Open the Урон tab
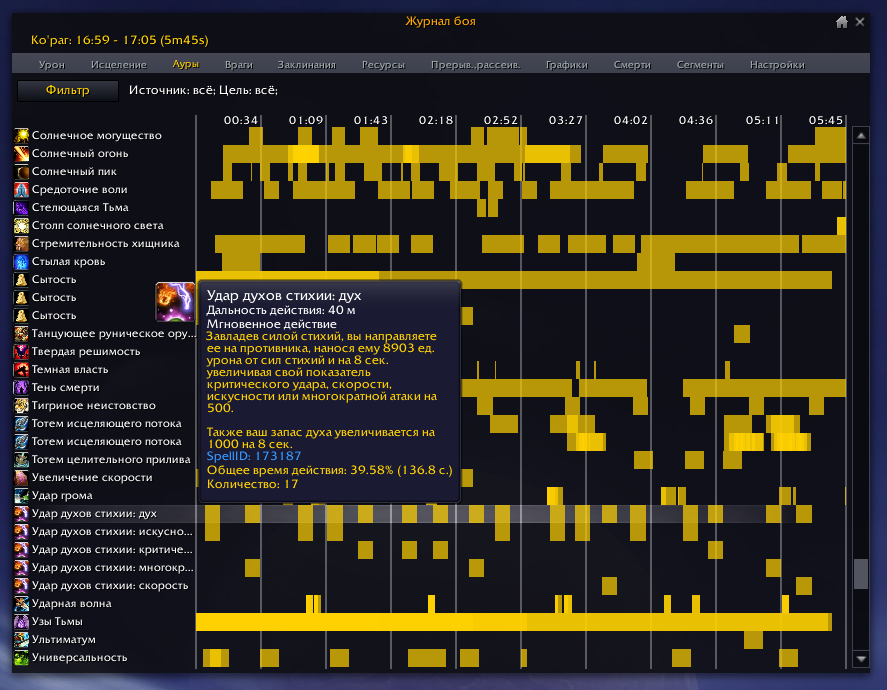The width and height of the screenshot is (887, 690). 52,65
